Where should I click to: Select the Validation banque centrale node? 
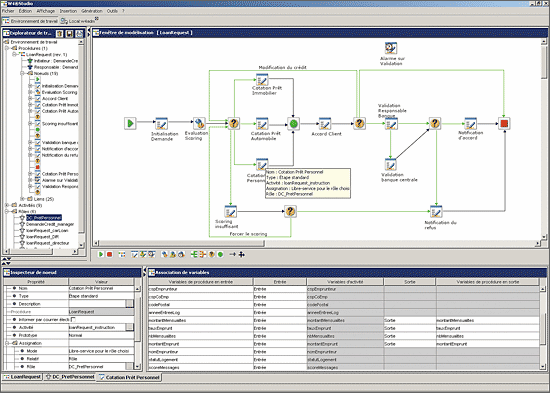tap(390, 164)
